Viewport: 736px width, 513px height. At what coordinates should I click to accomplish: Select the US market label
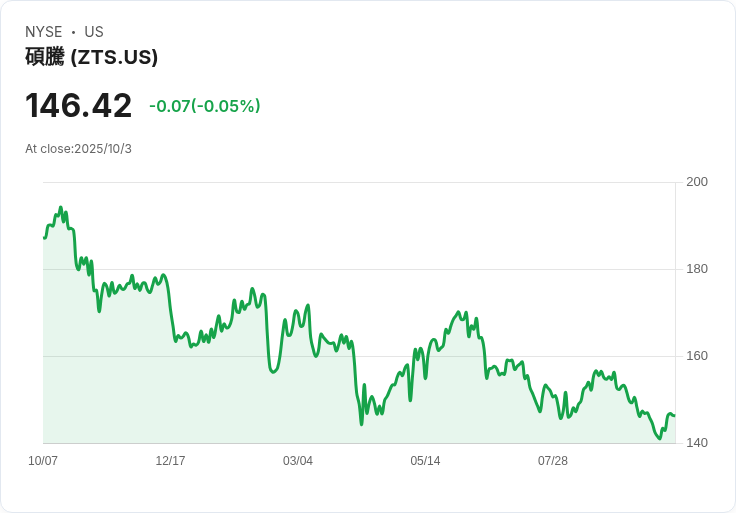[x=94, y=32]
